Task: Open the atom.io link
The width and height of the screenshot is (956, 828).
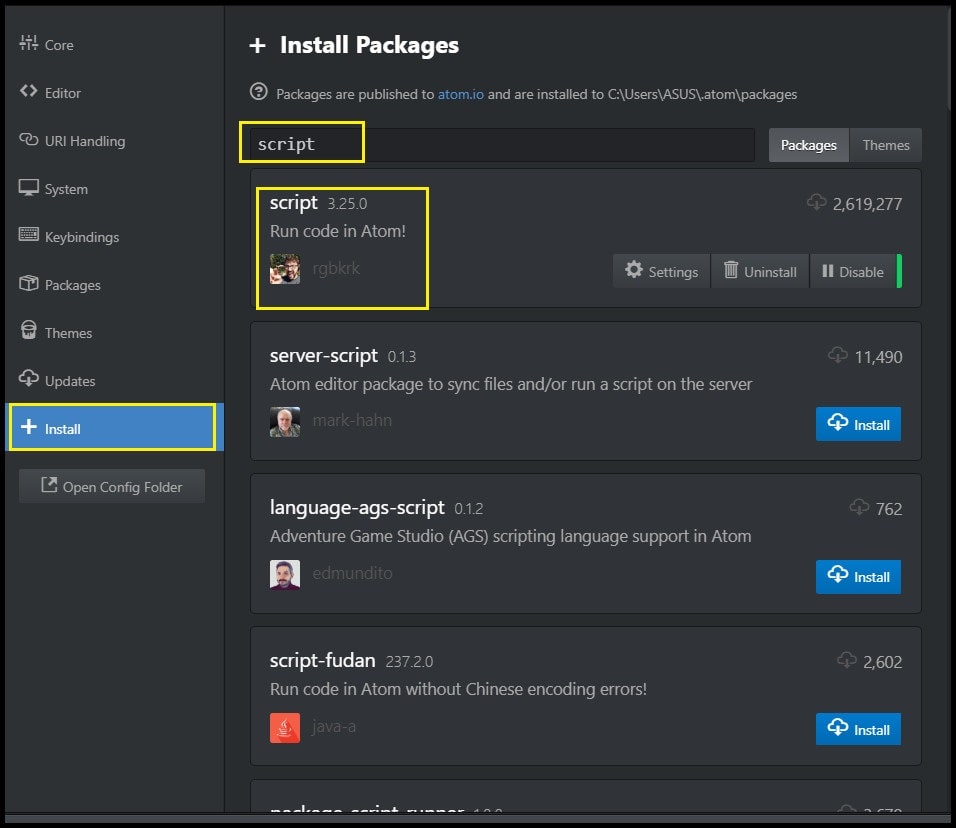Action: (460, 94)
